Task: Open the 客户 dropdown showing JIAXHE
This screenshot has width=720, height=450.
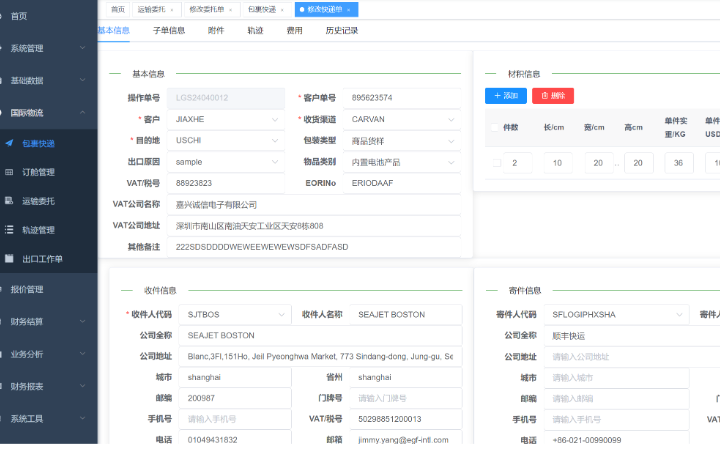Action: coord(226,119)
